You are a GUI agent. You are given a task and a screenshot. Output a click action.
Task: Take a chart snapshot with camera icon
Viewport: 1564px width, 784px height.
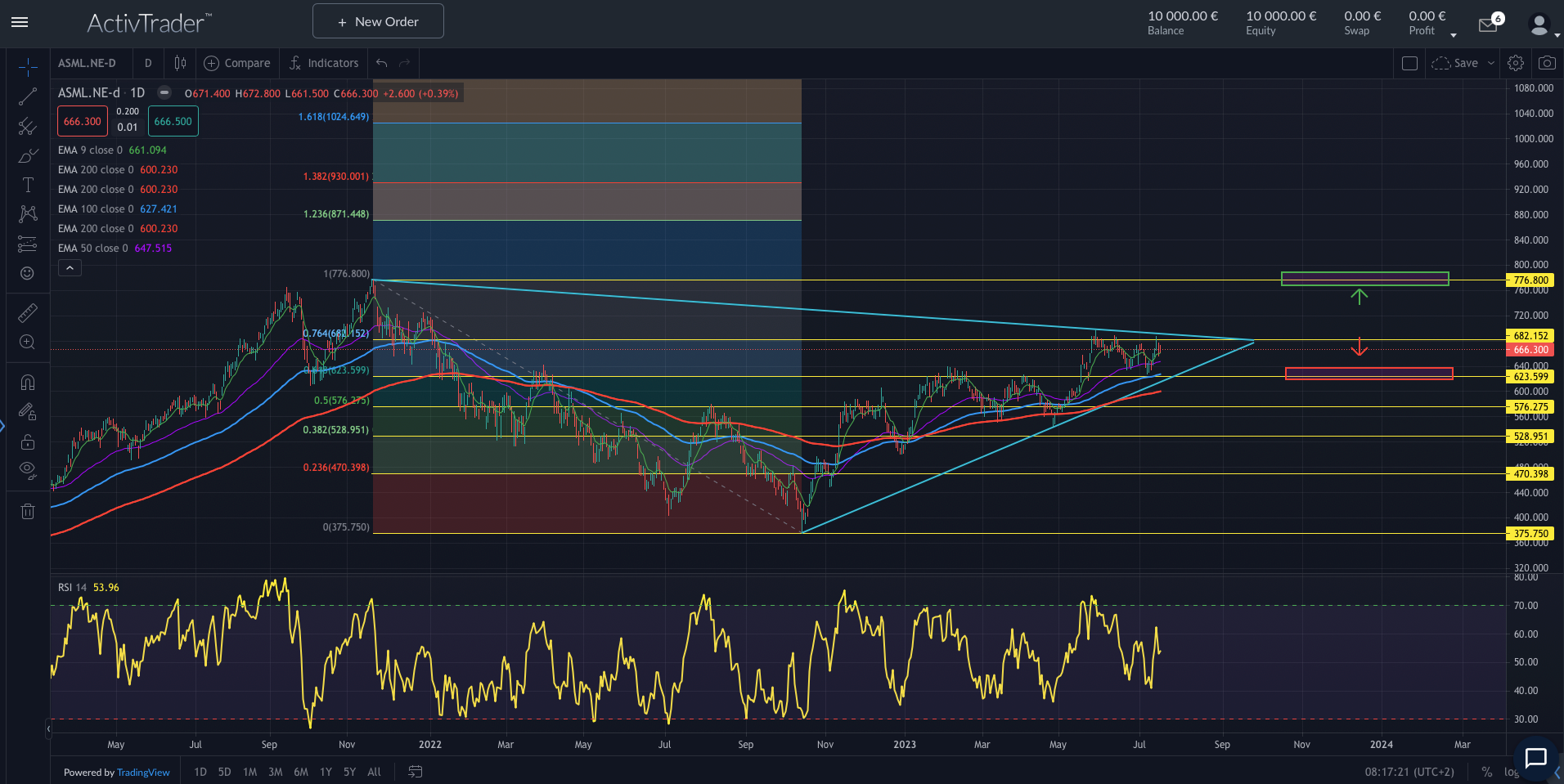1546,63
